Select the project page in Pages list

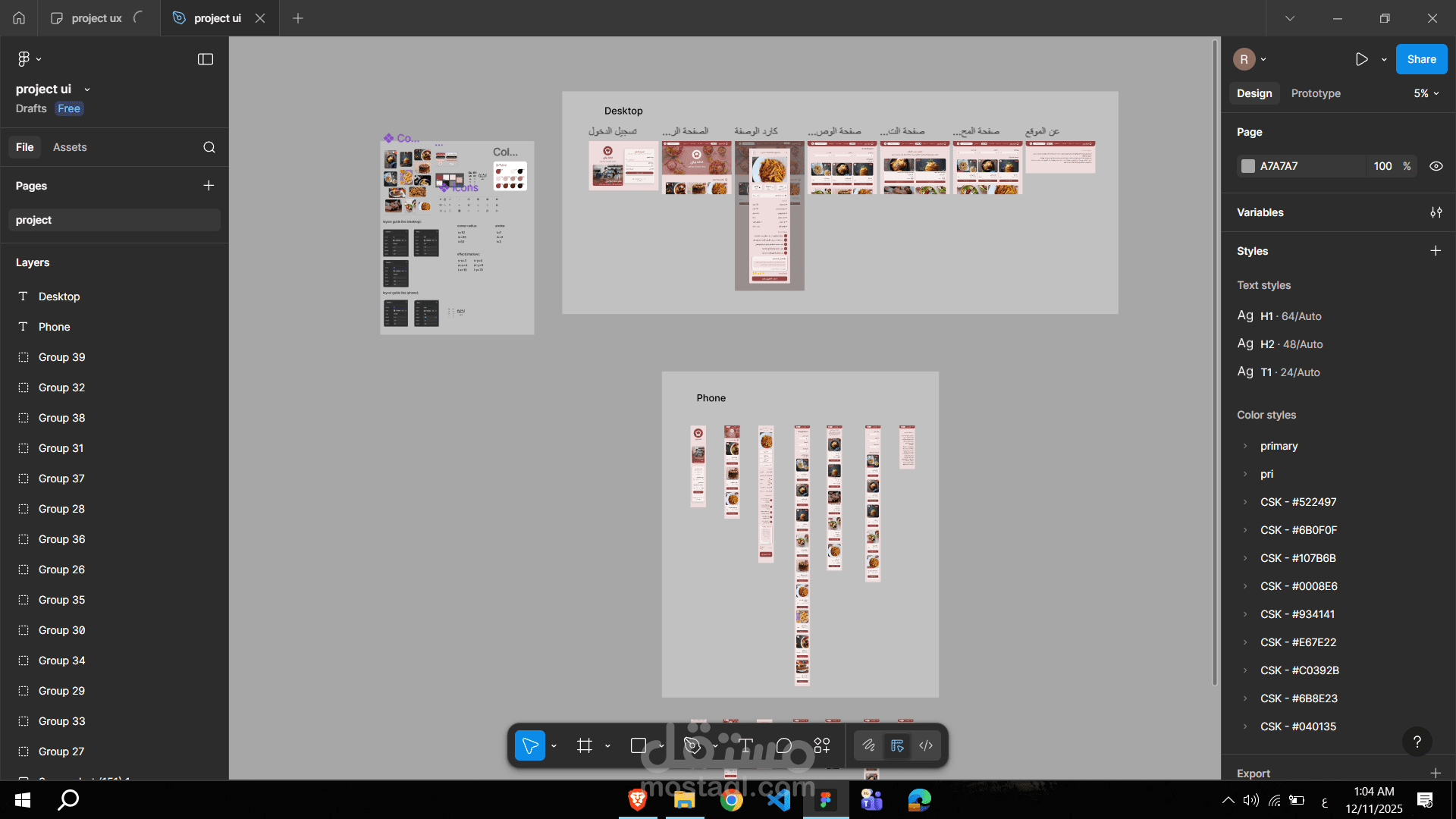coord(33,220)
